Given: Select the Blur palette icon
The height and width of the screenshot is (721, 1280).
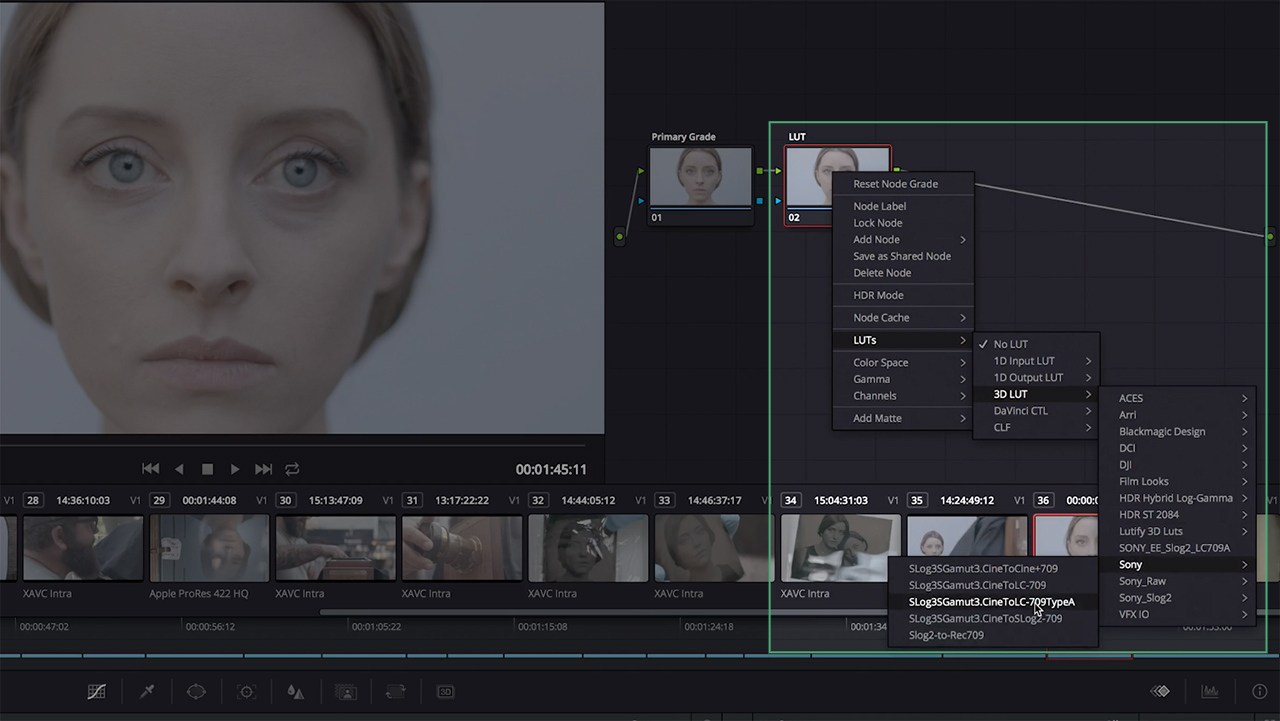Looking at the screenshot, I should point(295,691).
